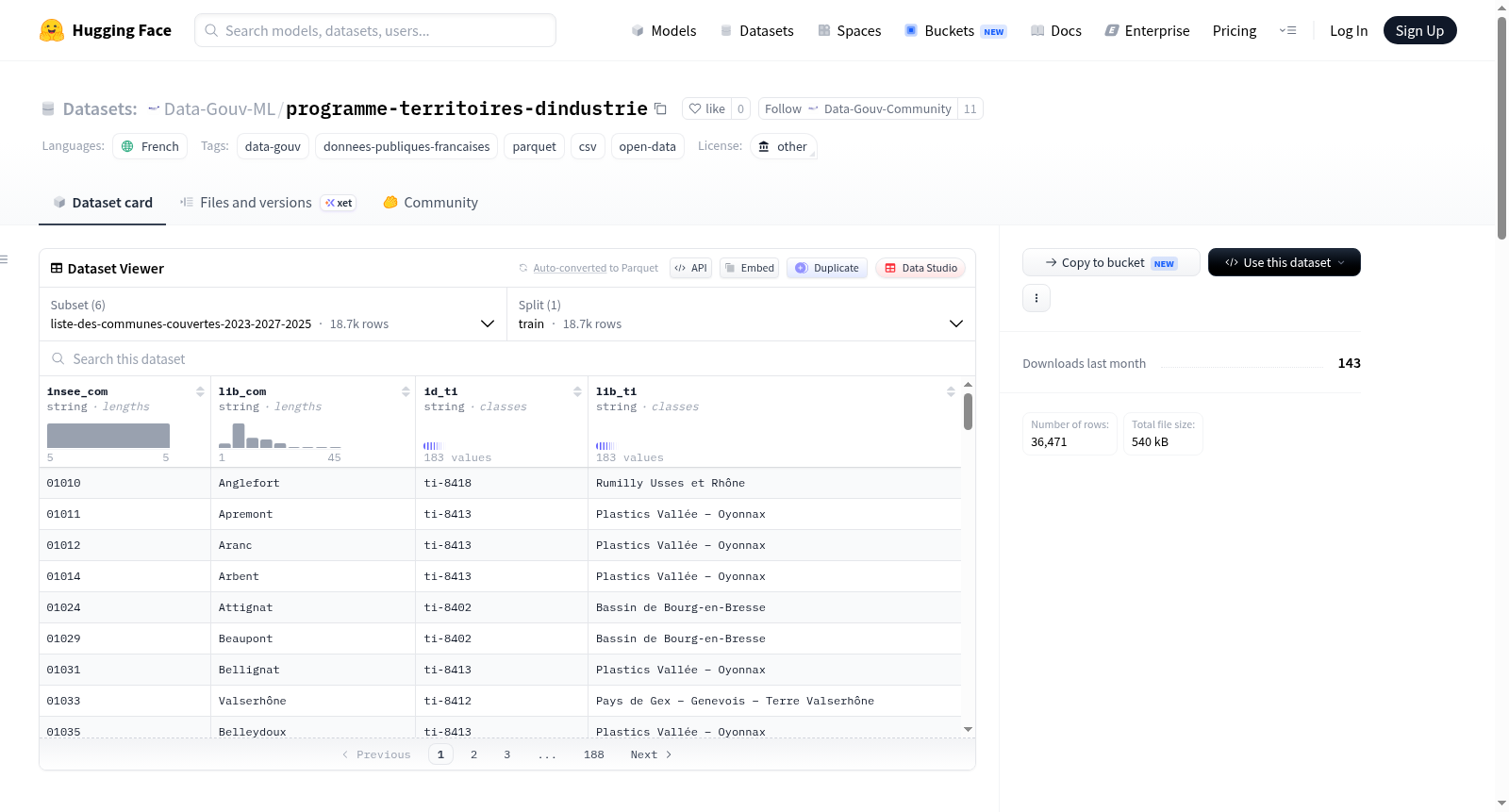This screenshot has width=1509, height=812.
Task: Expand the Split train dropdown
Action: (x=740, y=314)
